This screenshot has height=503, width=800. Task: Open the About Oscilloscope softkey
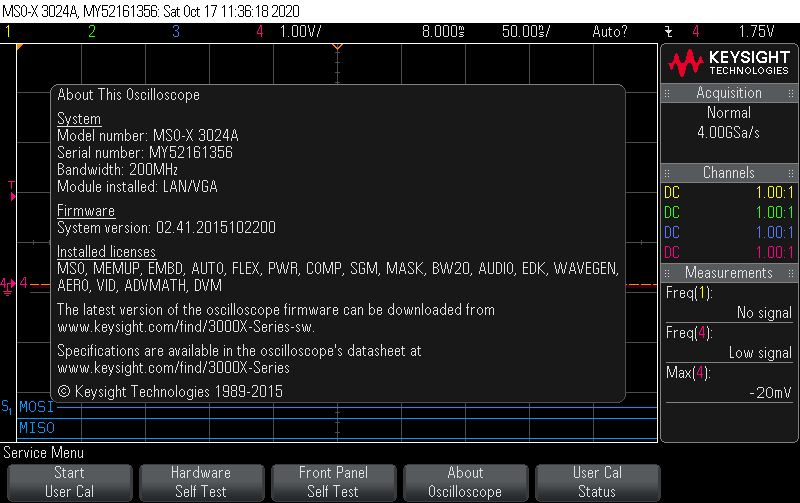coord(465,482)
